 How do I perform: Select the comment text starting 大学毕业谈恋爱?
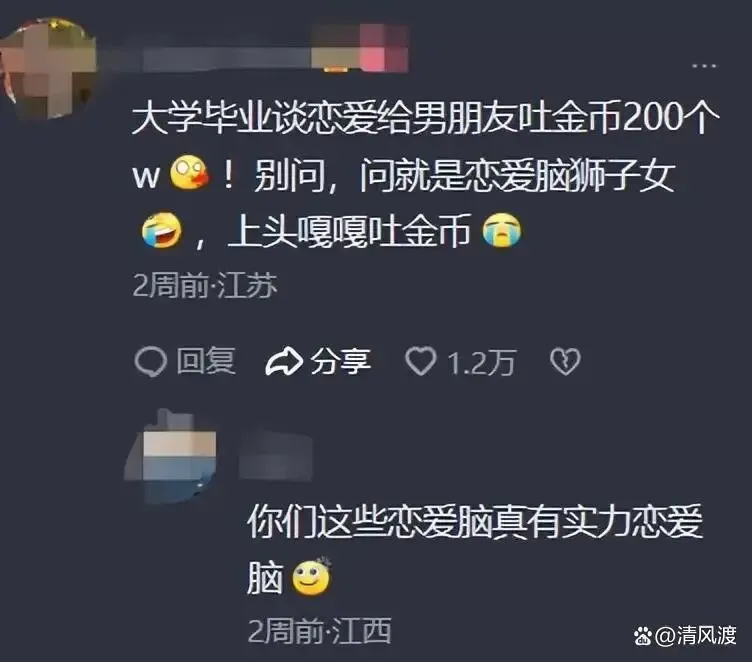point(426,175)
